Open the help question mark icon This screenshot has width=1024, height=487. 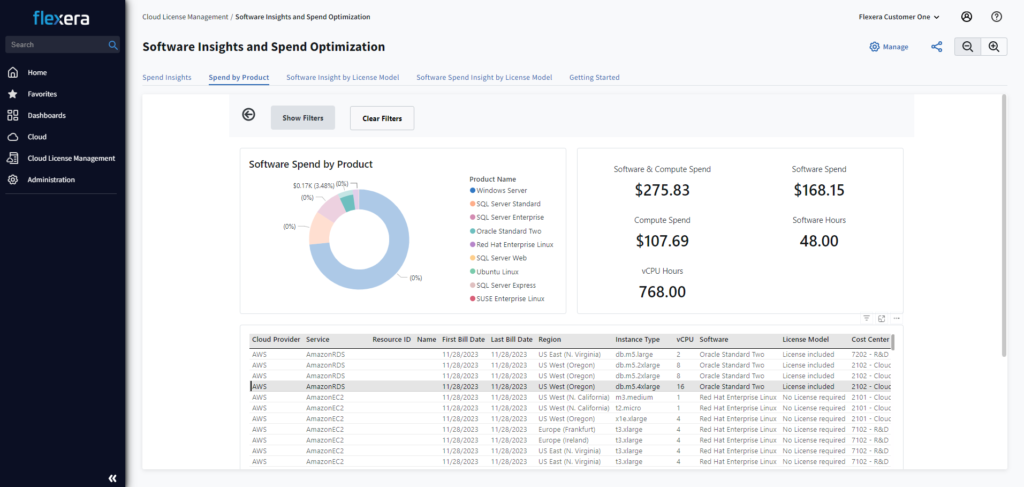click(996, 16)
